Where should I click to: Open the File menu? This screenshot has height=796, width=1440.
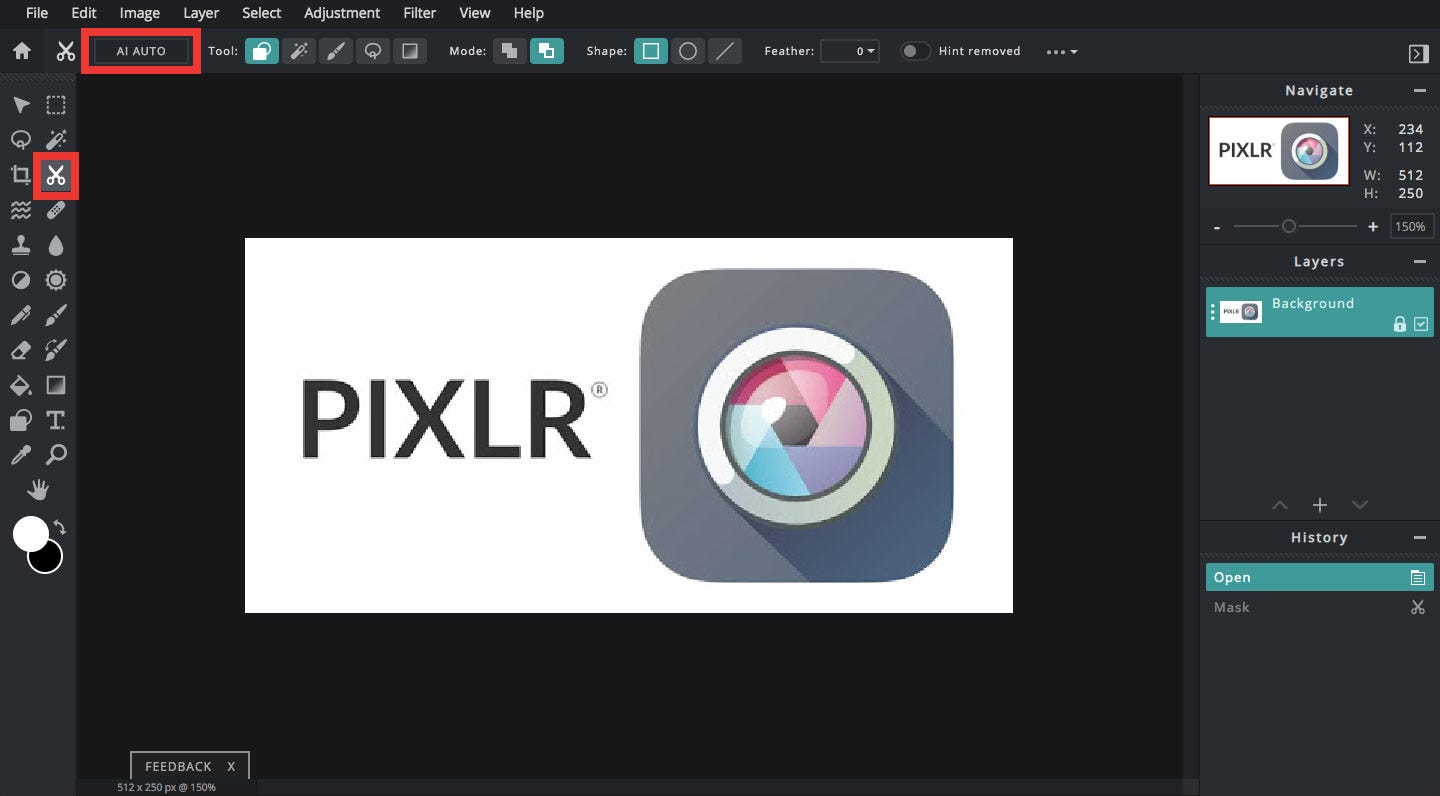(37, 13)
